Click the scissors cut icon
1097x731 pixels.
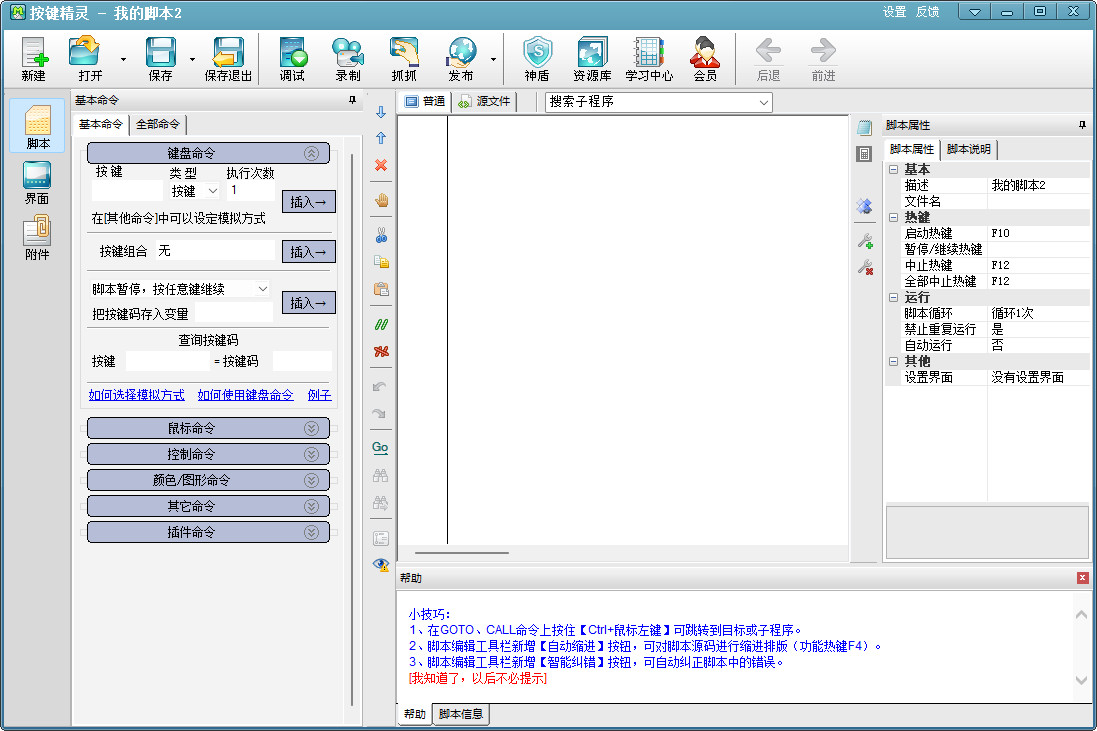[x=381, y=236]
